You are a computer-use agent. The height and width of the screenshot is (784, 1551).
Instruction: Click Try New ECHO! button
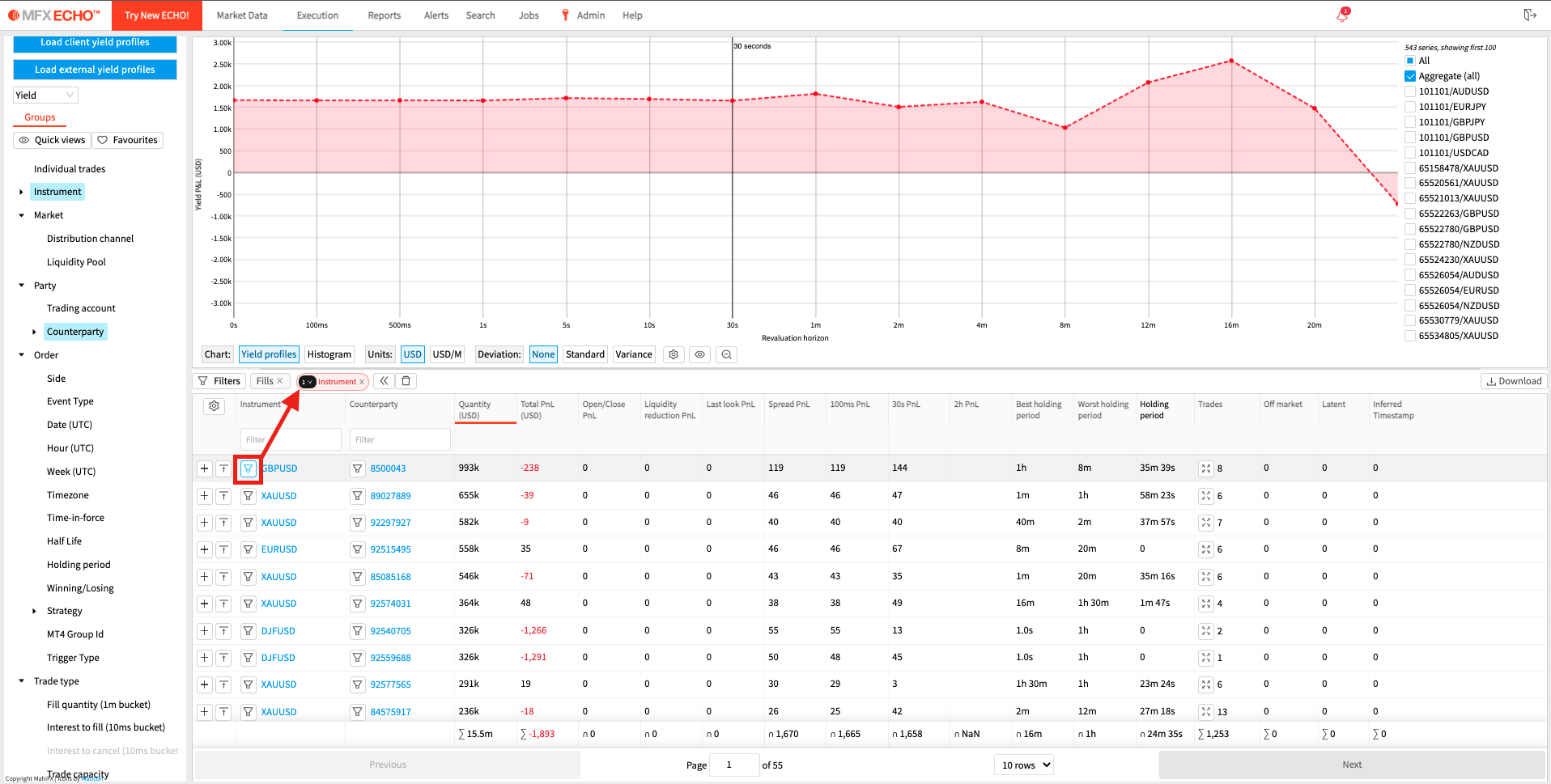click(x=157, y=15)
